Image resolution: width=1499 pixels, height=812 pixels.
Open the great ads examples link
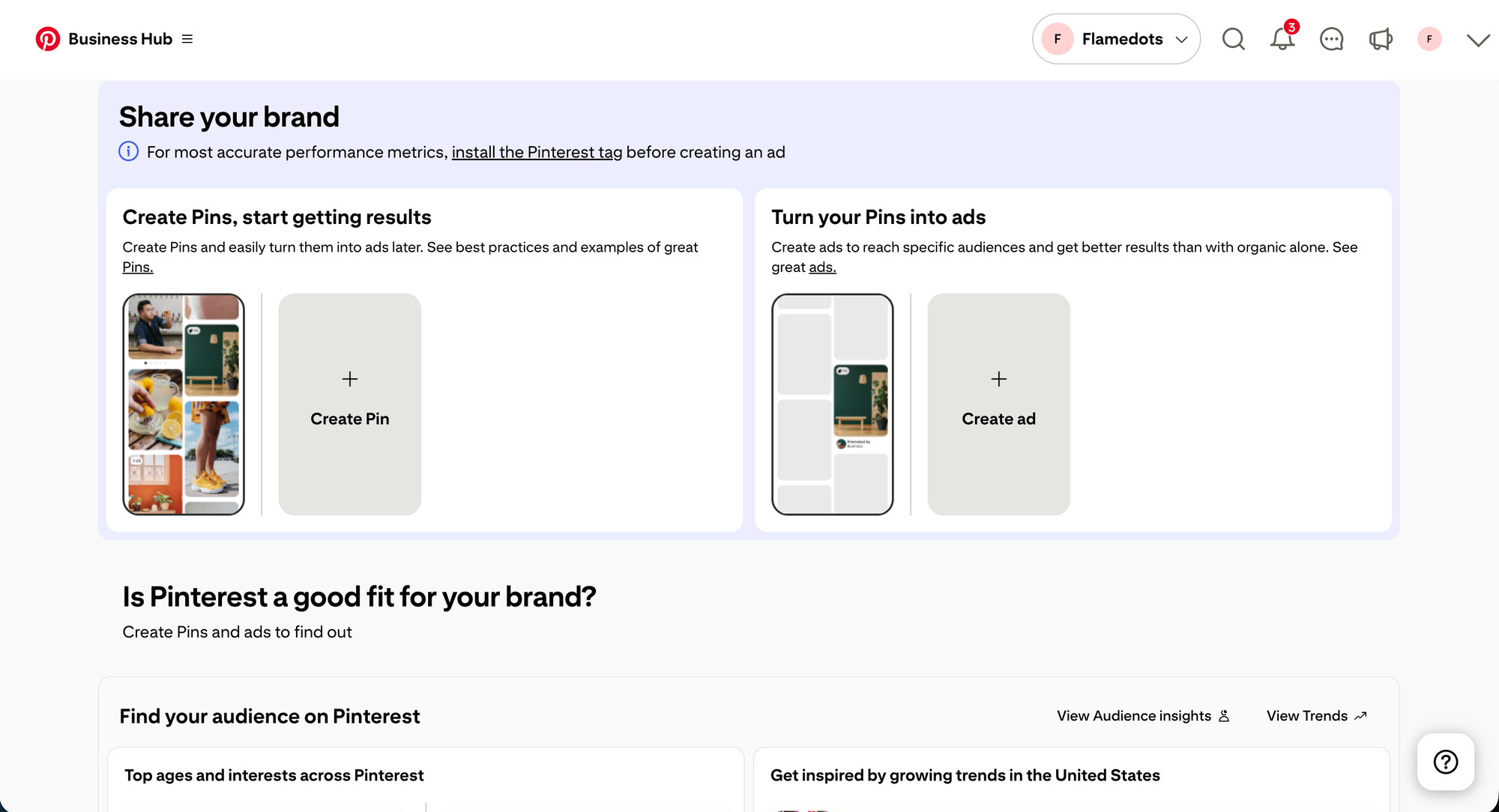pyautogui.click(x=822, y=267)
